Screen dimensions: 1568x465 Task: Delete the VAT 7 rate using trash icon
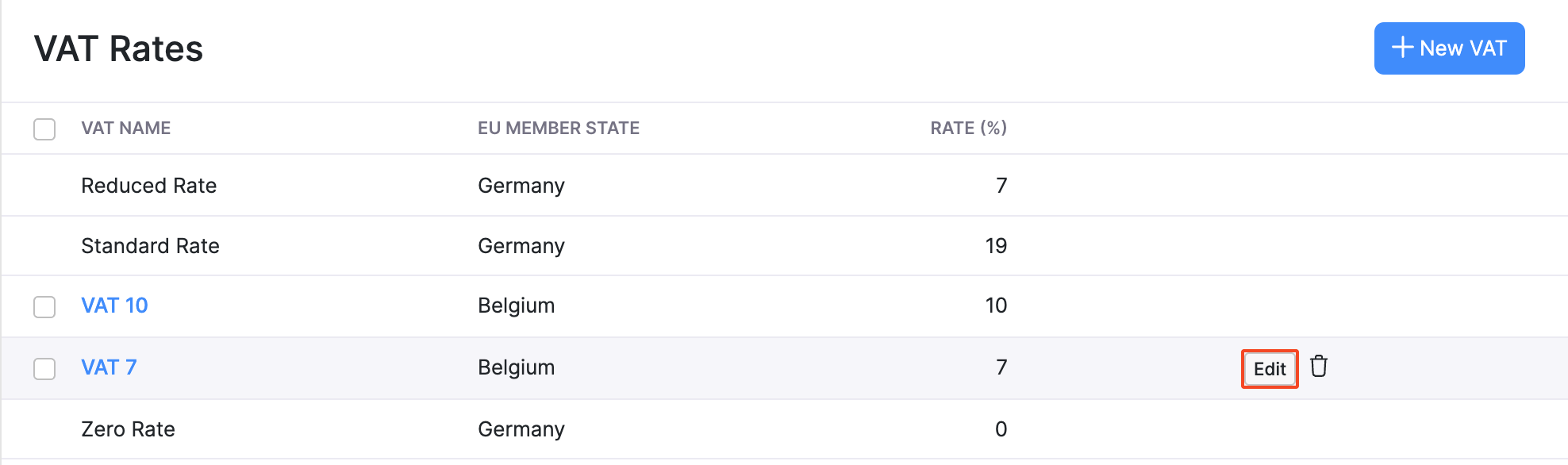(x=1319, y=367)
